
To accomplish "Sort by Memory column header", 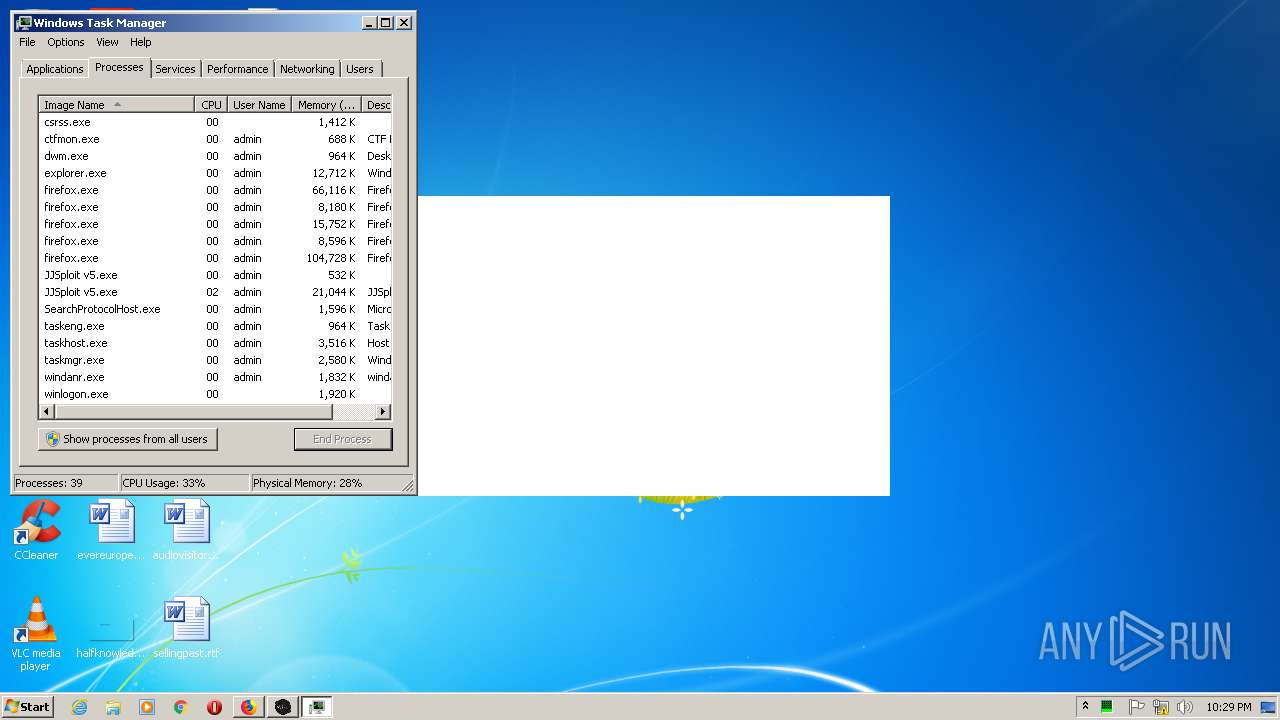I will pos(326,105).
